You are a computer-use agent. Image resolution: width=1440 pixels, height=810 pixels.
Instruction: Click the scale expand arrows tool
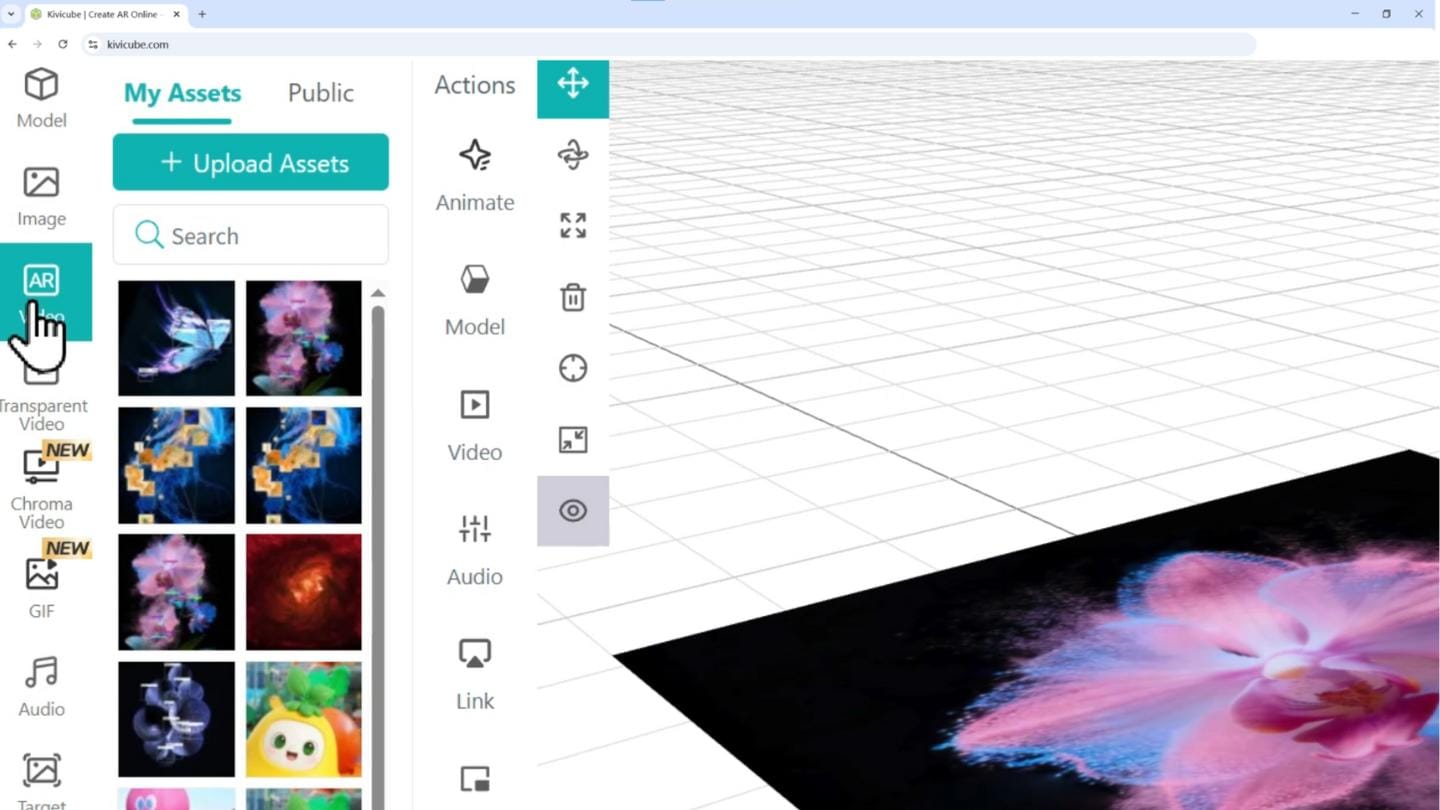point(573,226)
